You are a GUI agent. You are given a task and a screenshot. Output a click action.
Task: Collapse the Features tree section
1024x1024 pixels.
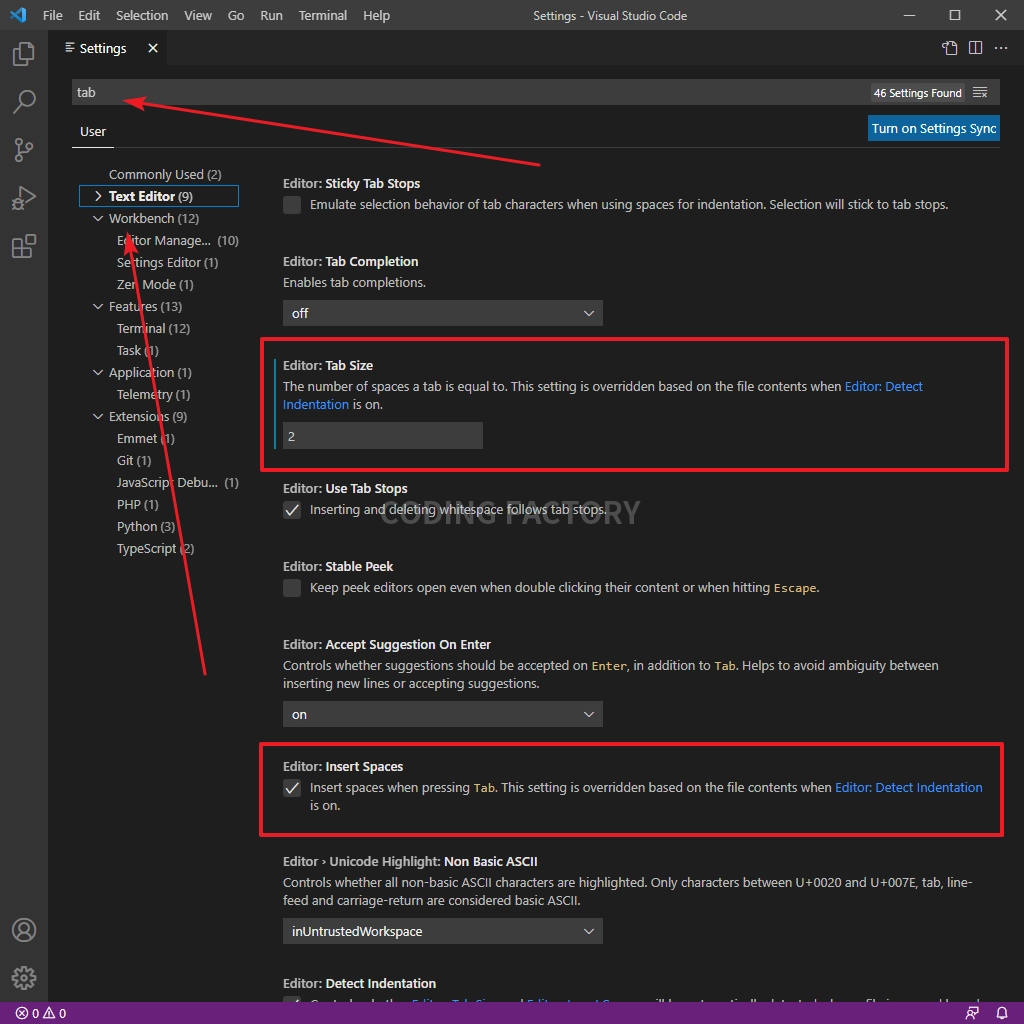point(98,306)
